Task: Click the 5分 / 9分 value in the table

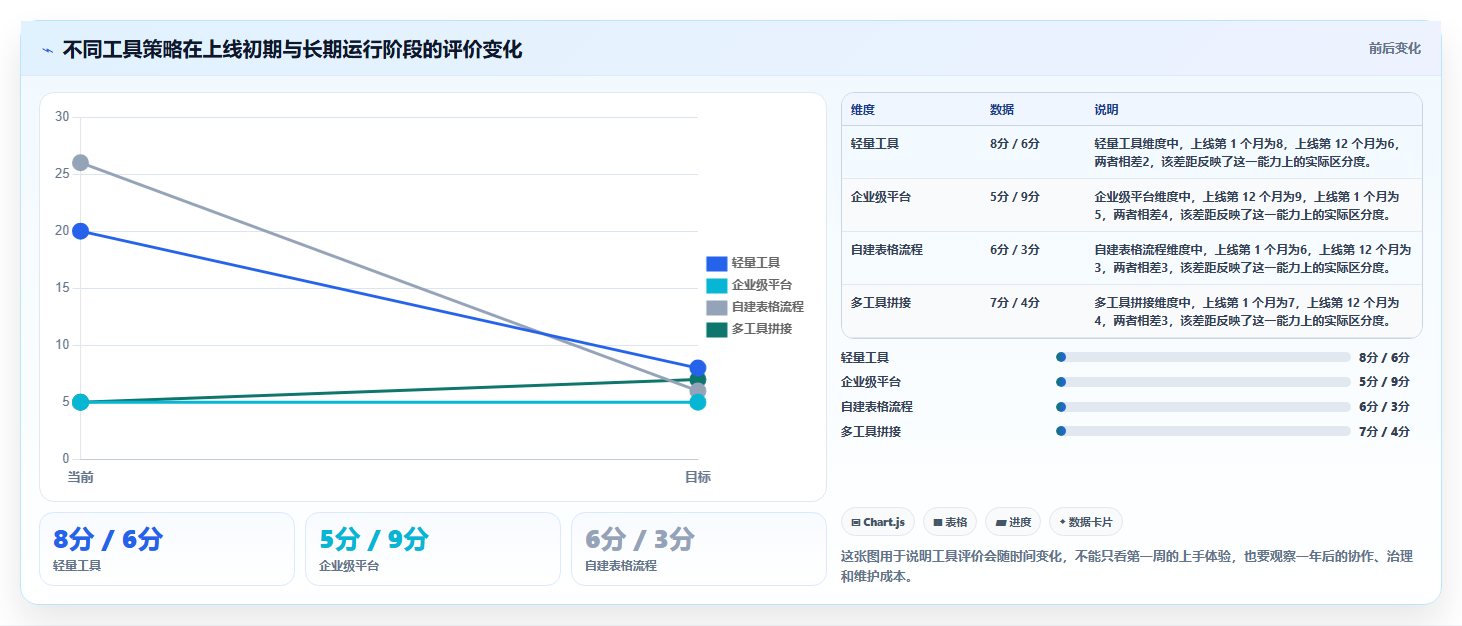Action: point(1015,197)
